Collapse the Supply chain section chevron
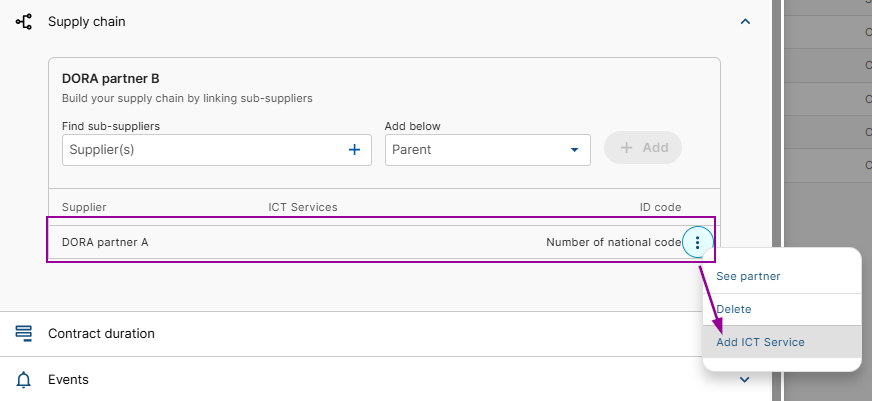 pos(744,21)
